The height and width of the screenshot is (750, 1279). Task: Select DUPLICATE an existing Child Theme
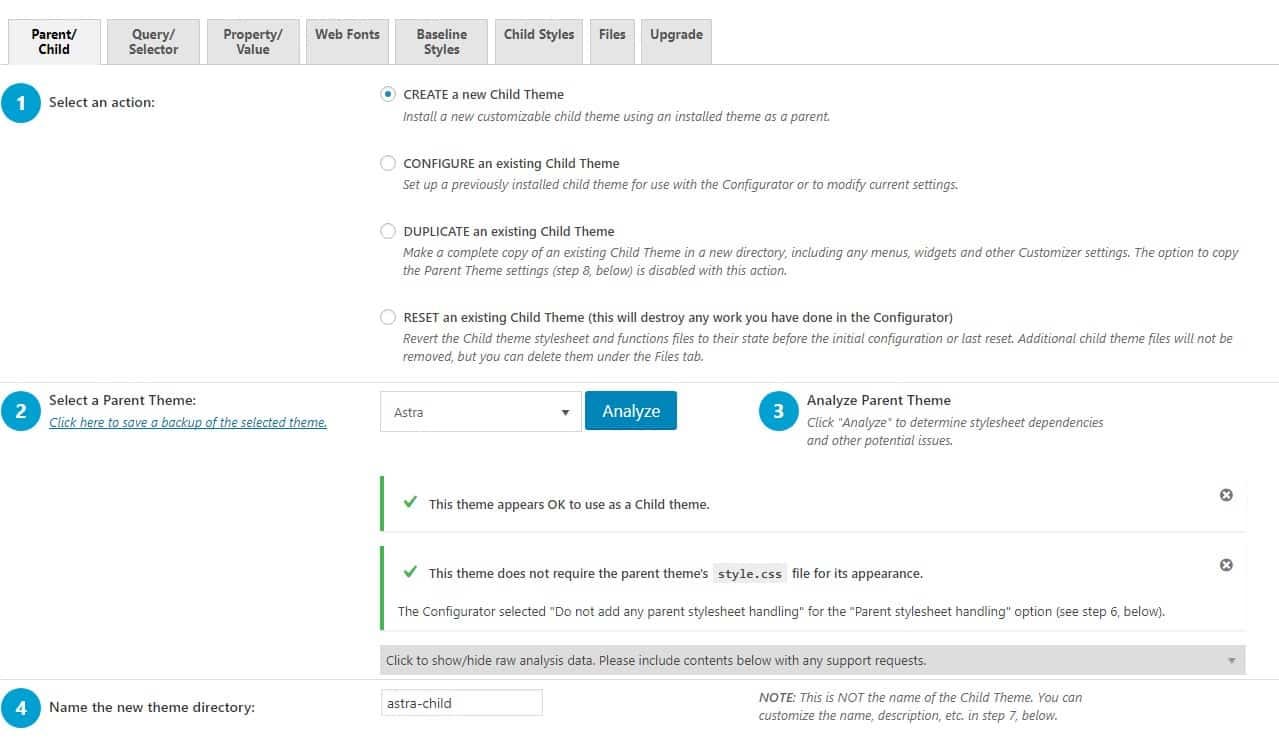pos(388,231)
